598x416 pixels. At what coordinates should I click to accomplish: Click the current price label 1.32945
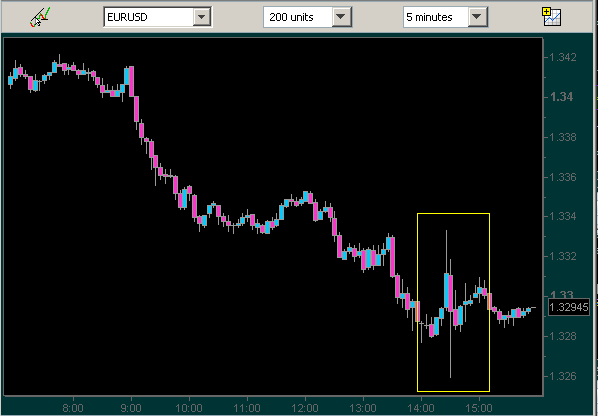[x=569, y=307]
